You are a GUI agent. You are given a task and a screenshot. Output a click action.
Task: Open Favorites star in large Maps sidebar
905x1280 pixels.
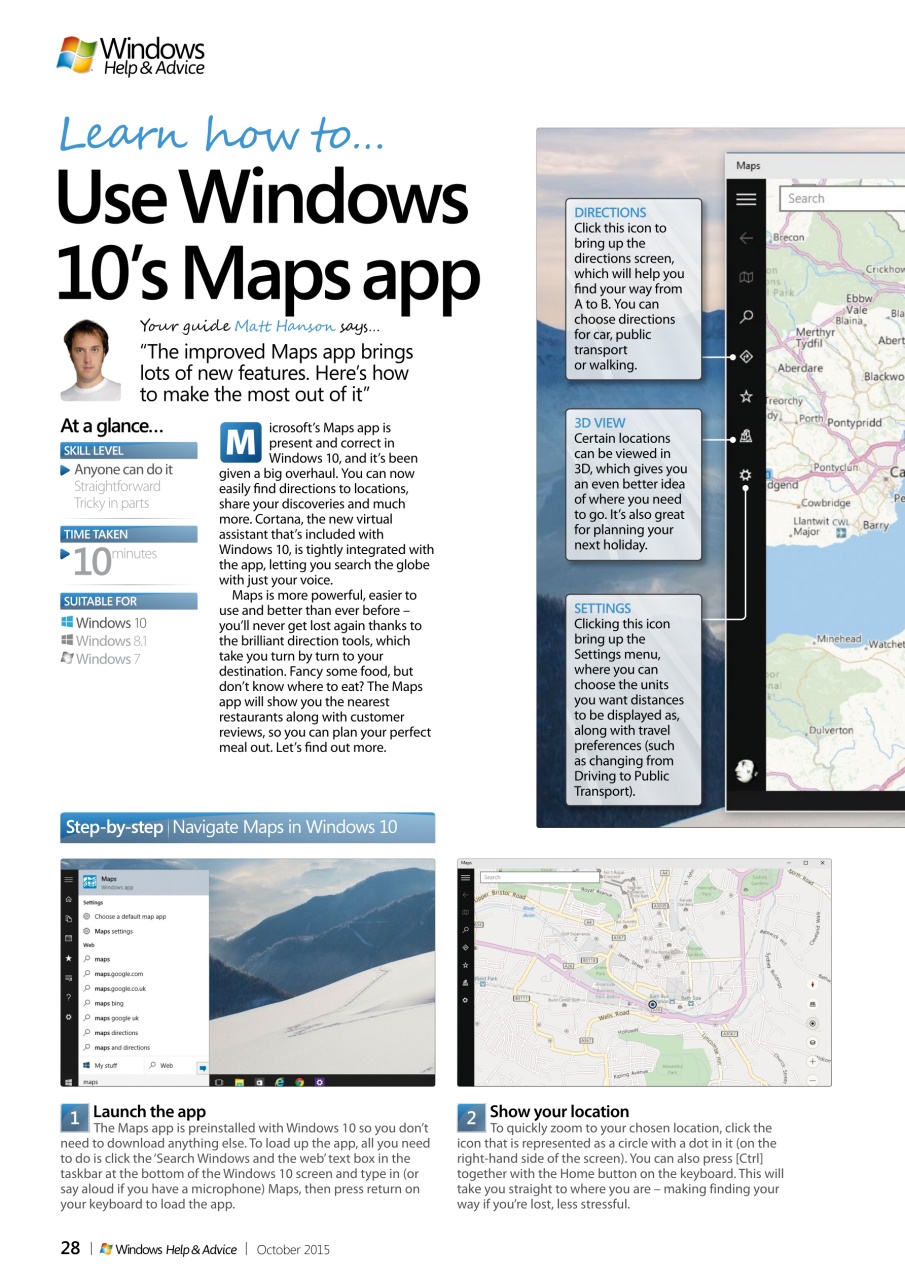746,396
